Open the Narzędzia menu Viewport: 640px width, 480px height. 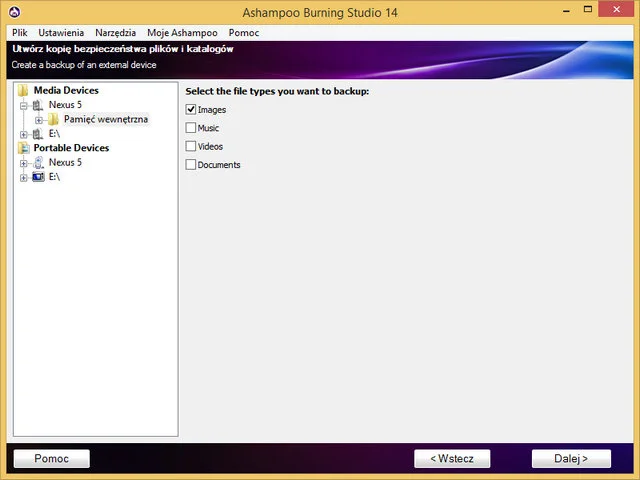pos(115,33)
